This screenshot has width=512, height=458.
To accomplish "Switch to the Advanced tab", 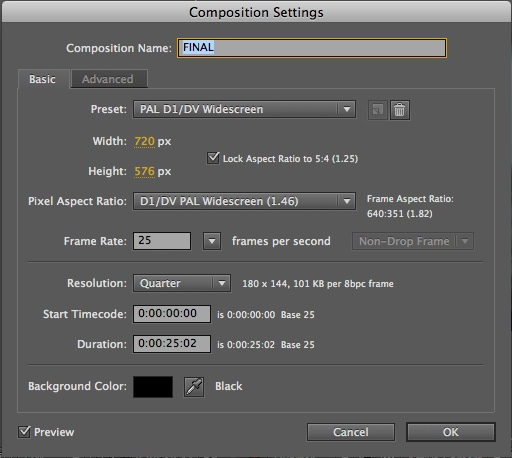I will pos(109,79).
